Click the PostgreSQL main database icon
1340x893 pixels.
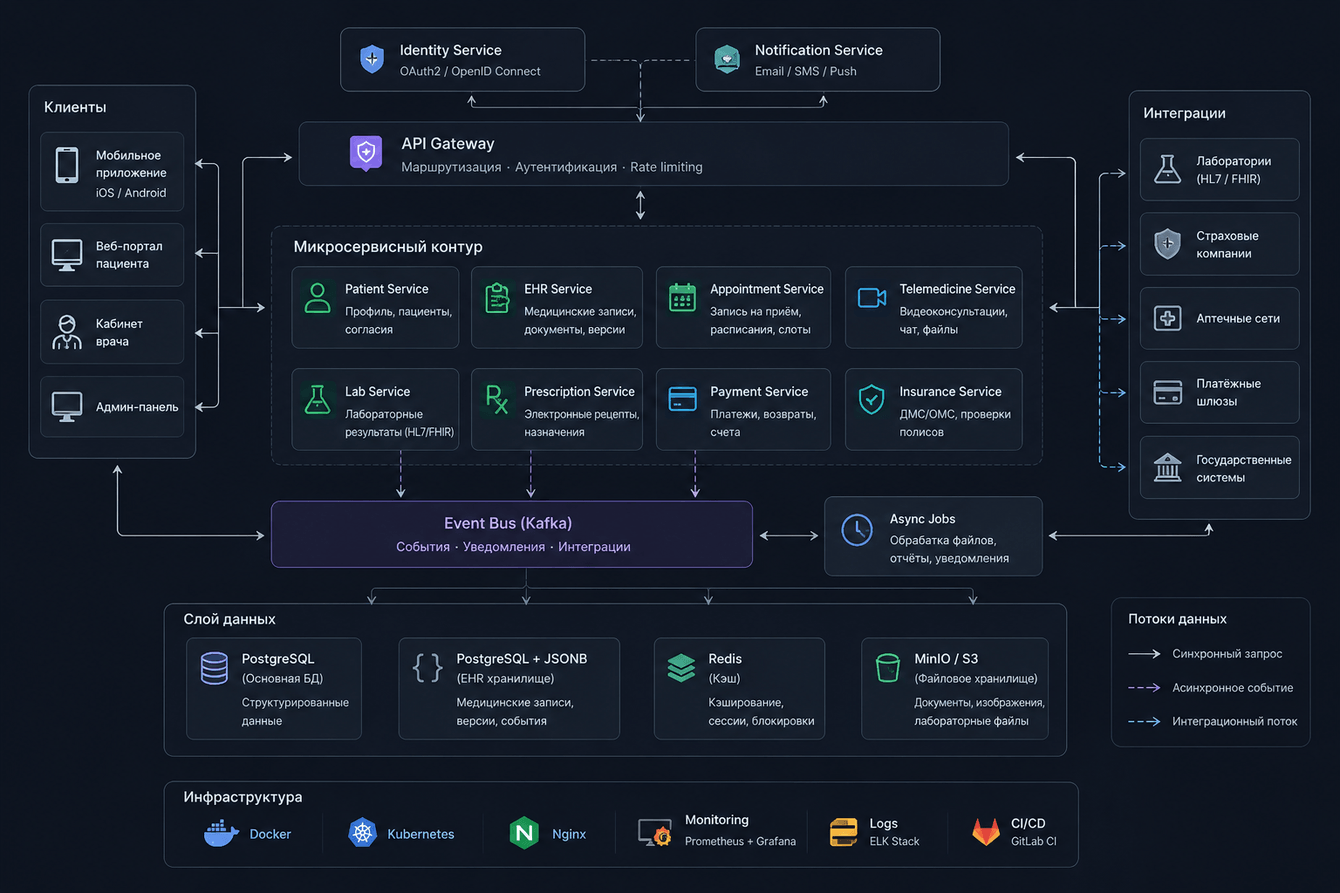(x=214, y=668)
